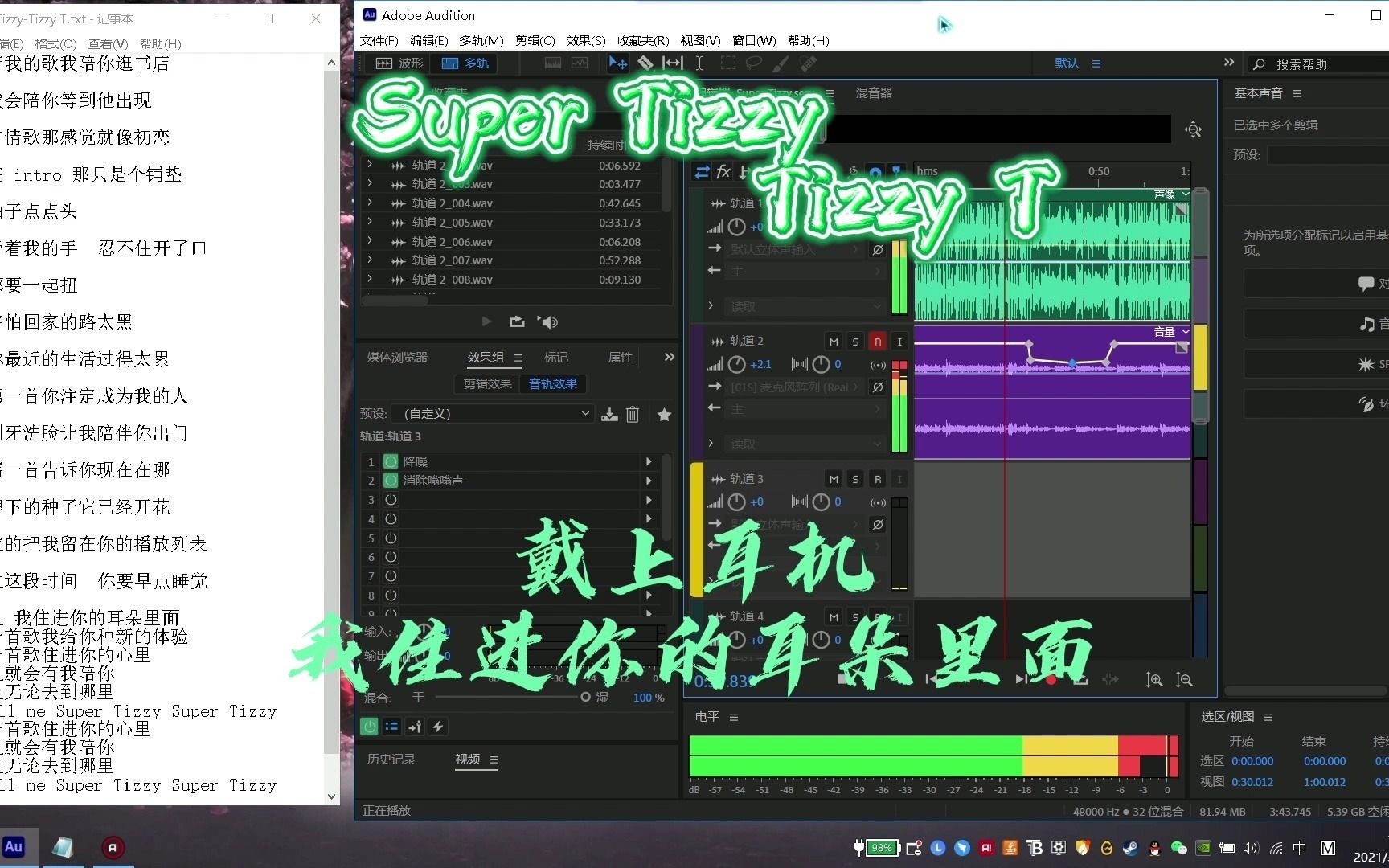
Task: Open 轨道 2 automation mode 读取 dropdown
Action: point(805,444)
